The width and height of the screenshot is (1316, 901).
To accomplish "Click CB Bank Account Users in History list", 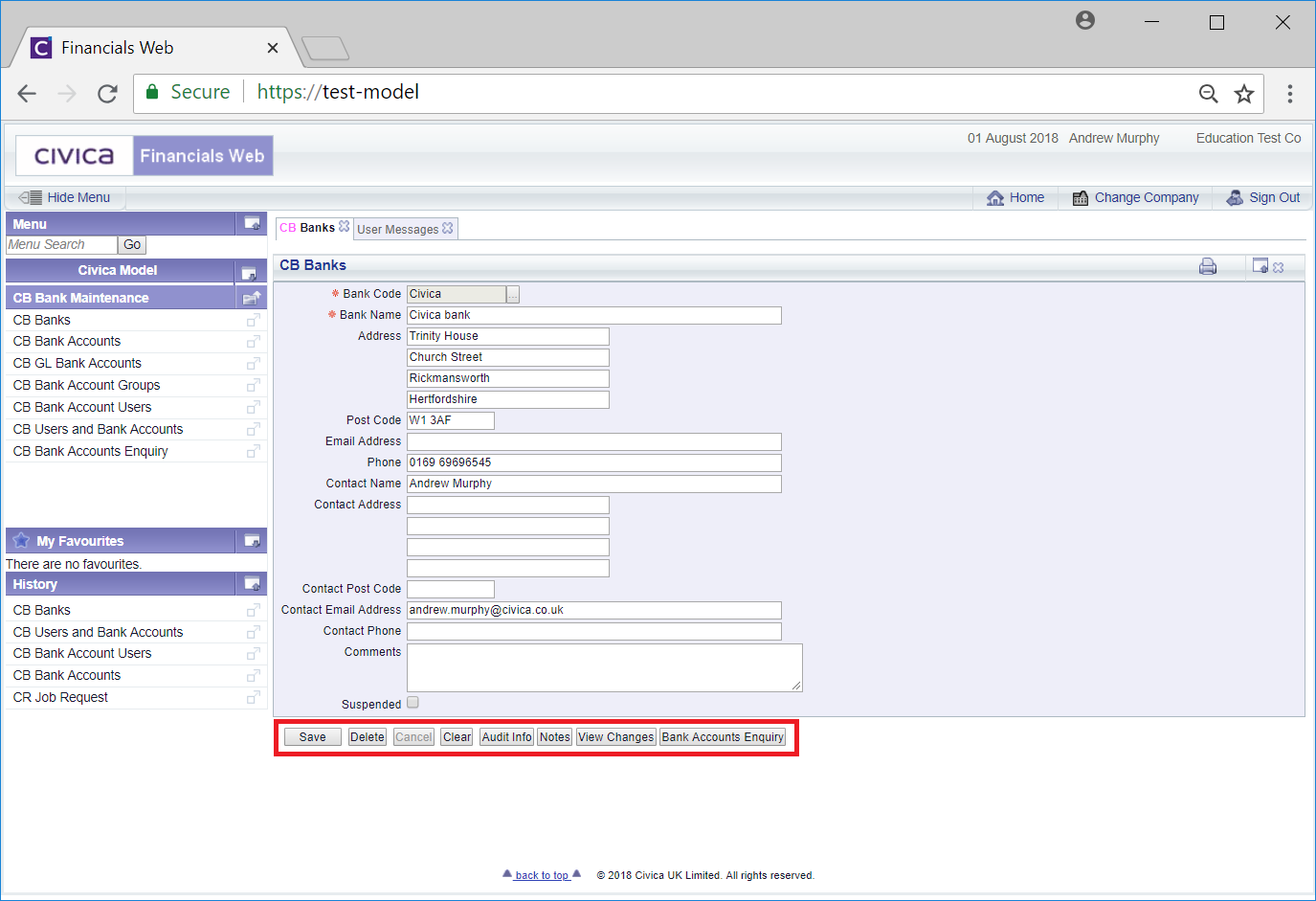I will point(82,654).
